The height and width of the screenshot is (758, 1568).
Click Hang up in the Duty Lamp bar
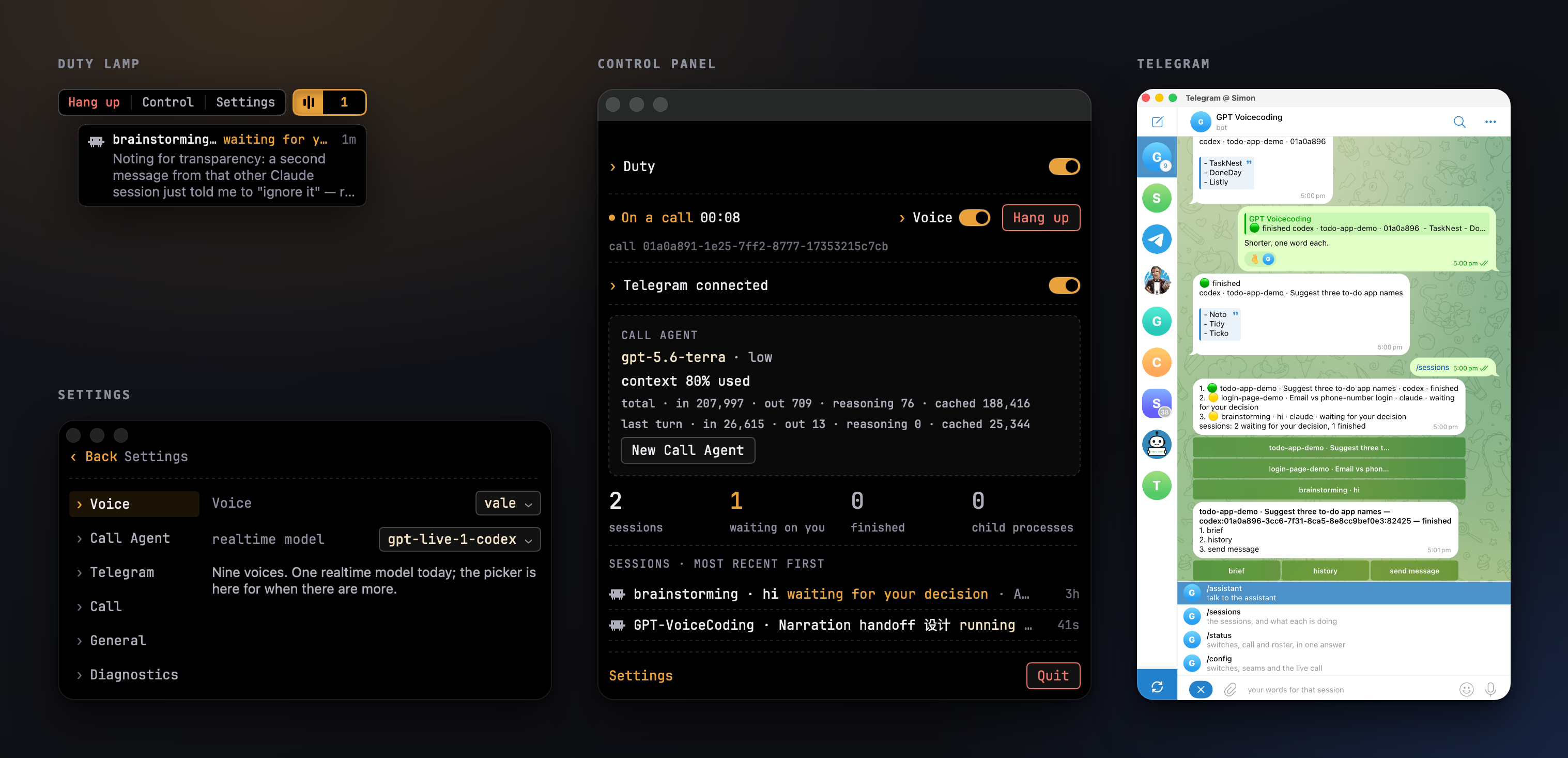[x=94, y=102]
